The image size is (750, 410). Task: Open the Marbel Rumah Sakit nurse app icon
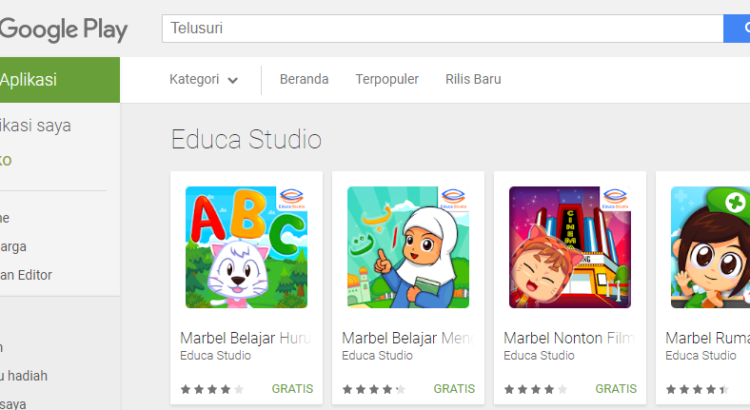tap(710, 247)
